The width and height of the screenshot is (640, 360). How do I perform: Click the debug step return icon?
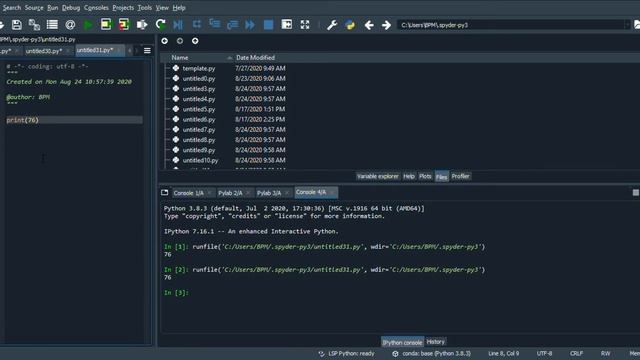tap(232, 25)
